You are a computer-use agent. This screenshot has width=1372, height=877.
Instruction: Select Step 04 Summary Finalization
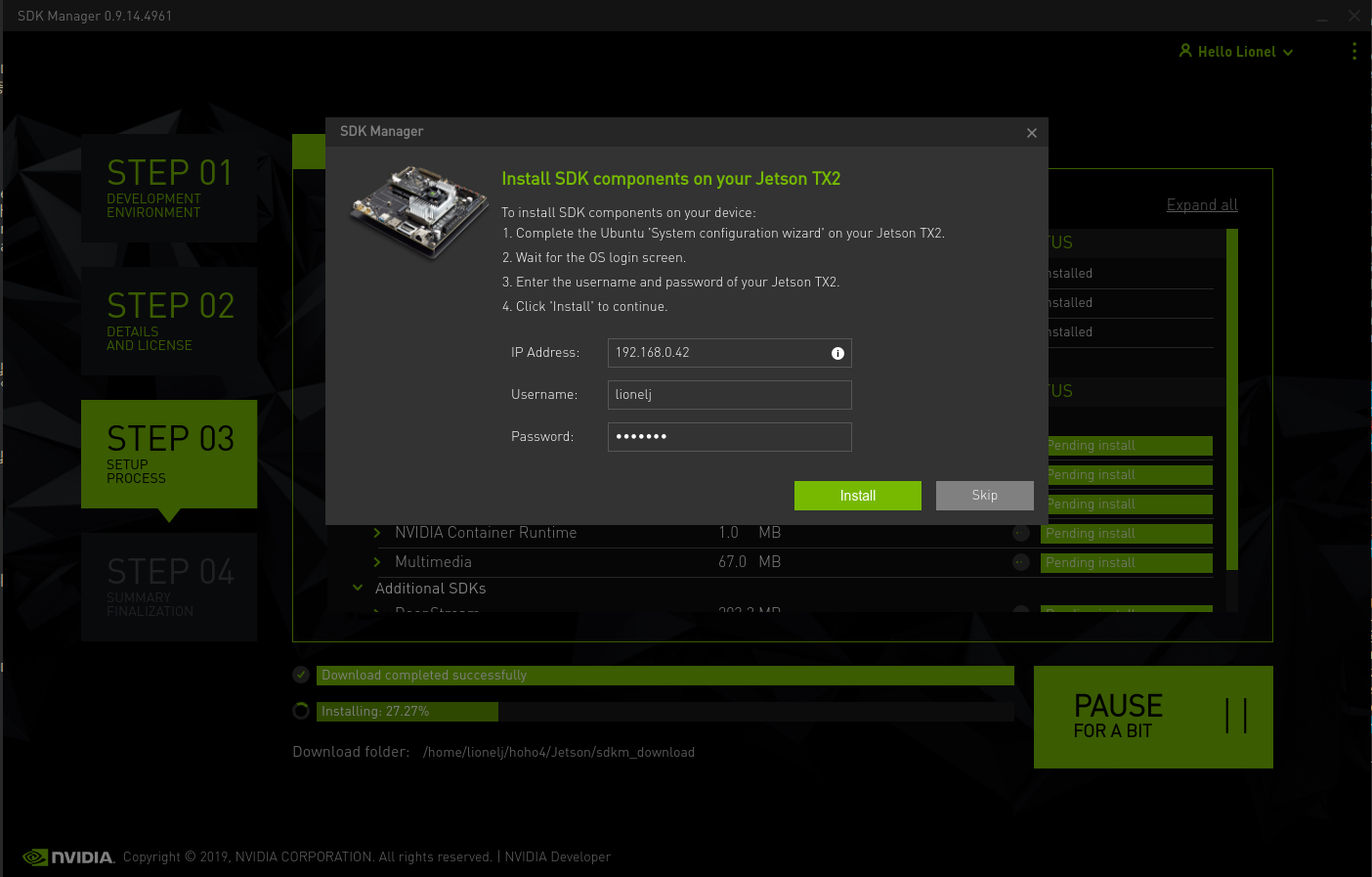click(169, 587)
